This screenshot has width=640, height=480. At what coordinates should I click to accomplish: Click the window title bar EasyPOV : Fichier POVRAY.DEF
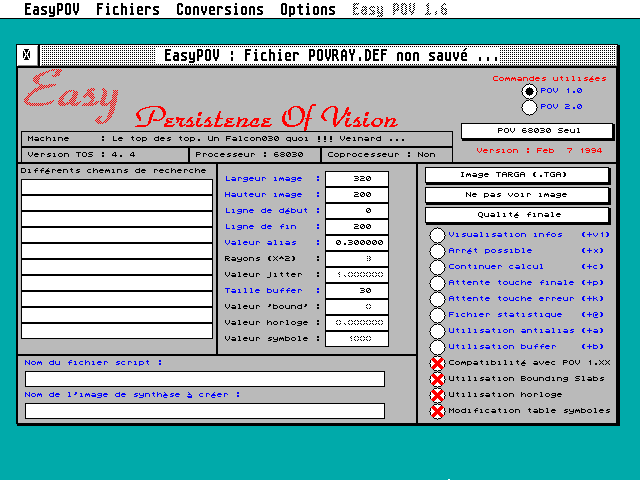coord(331,56)
